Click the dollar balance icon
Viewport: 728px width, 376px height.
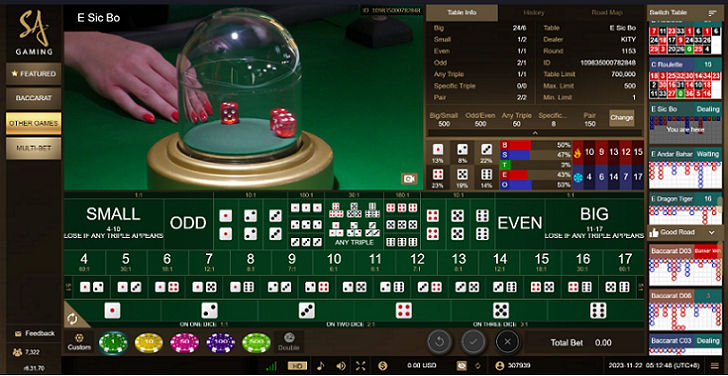tap(383, 366)
